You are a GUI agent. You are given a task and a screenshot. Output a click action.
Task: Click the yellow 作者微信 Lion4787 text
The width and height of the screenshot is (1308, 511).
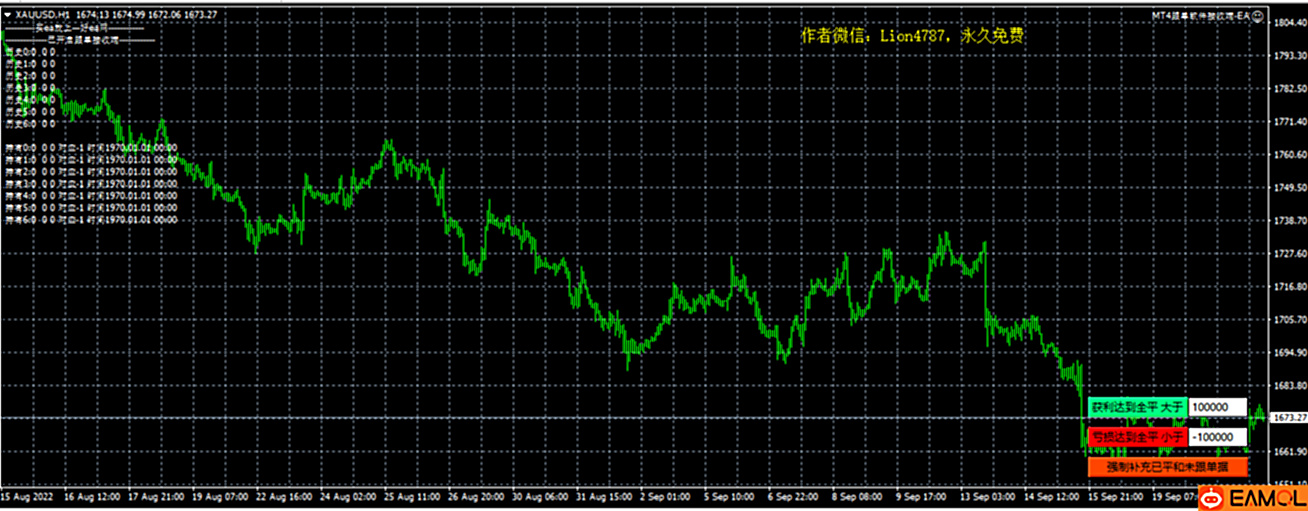click(914, 36)
